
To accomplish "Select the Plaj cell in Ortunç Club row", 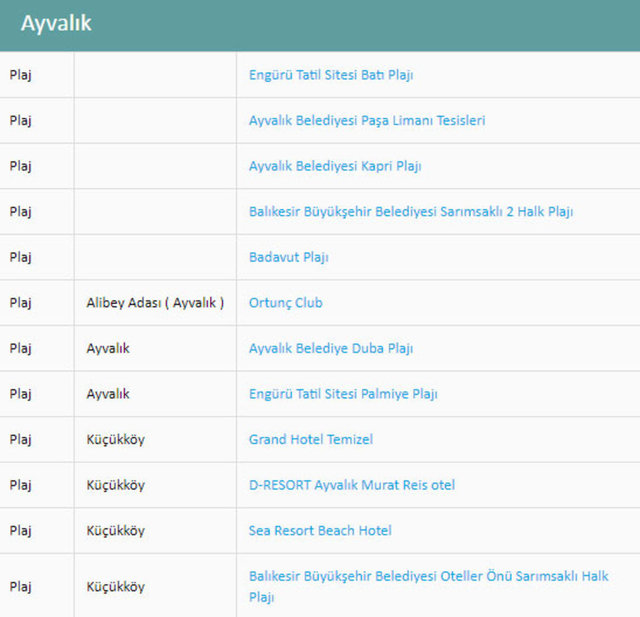I will pyautogui.click(x=21, y=303).
